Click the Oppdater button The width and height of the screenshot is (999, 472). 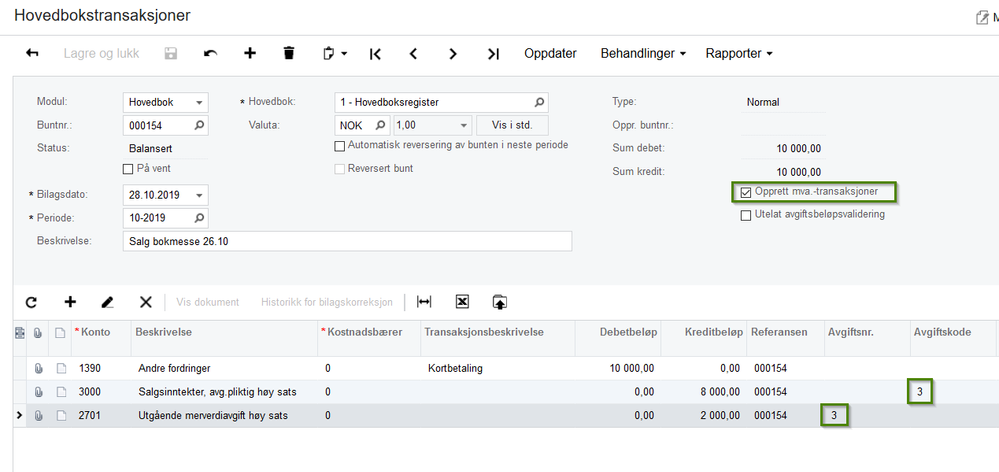[x=550, y=54]
